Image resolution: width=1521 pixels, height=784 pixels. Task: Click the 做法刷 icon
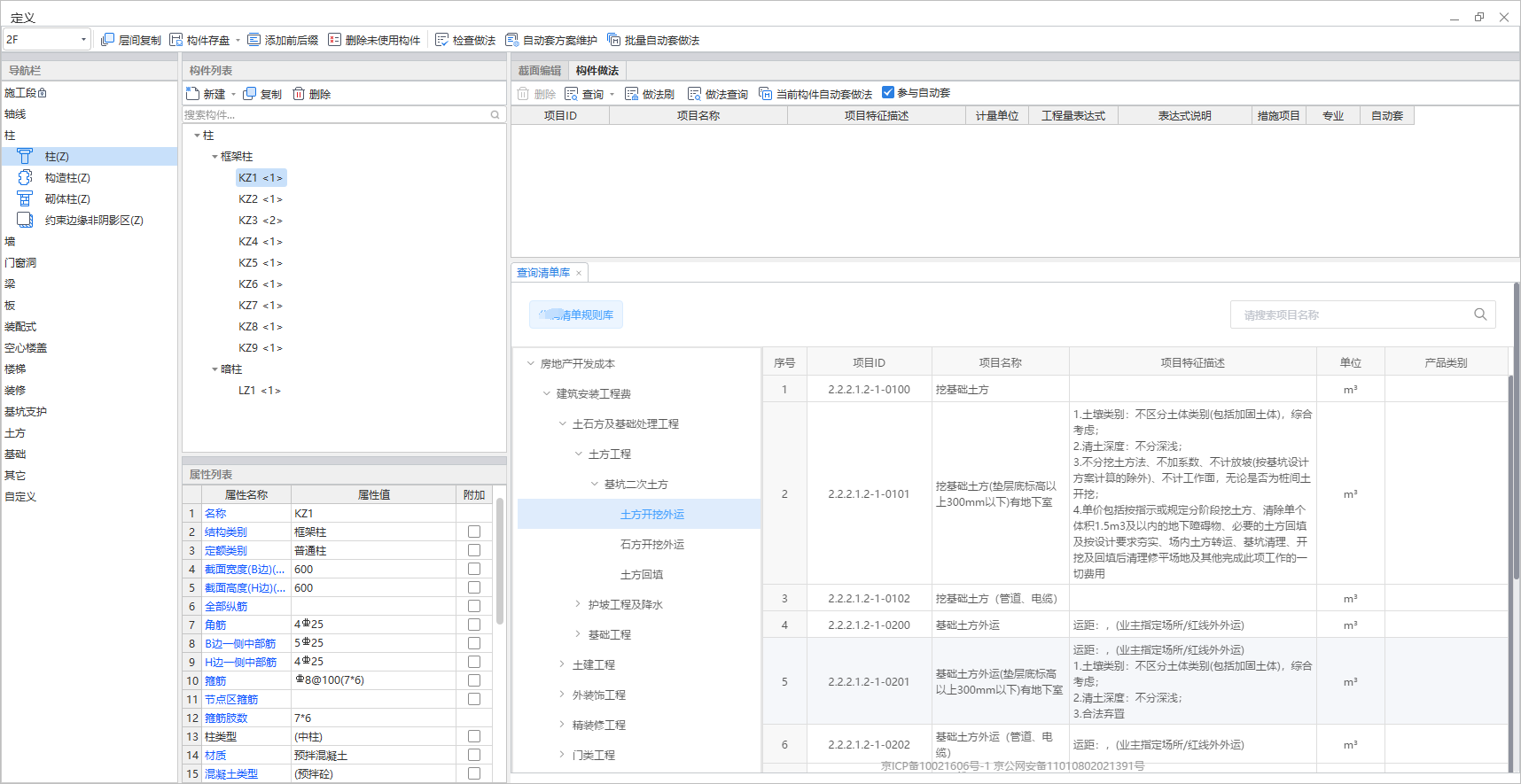click(632, 94)
